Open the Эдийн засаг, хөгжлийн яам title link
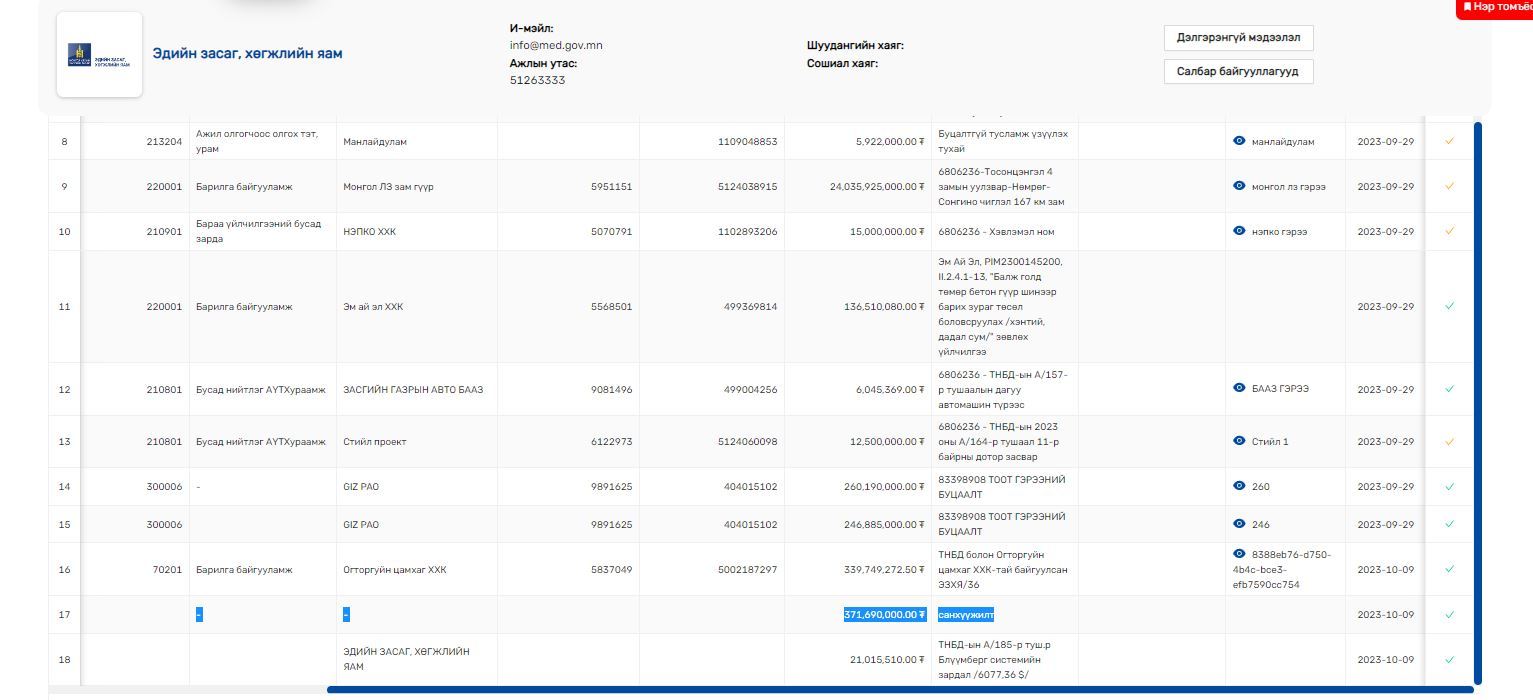 247,53
